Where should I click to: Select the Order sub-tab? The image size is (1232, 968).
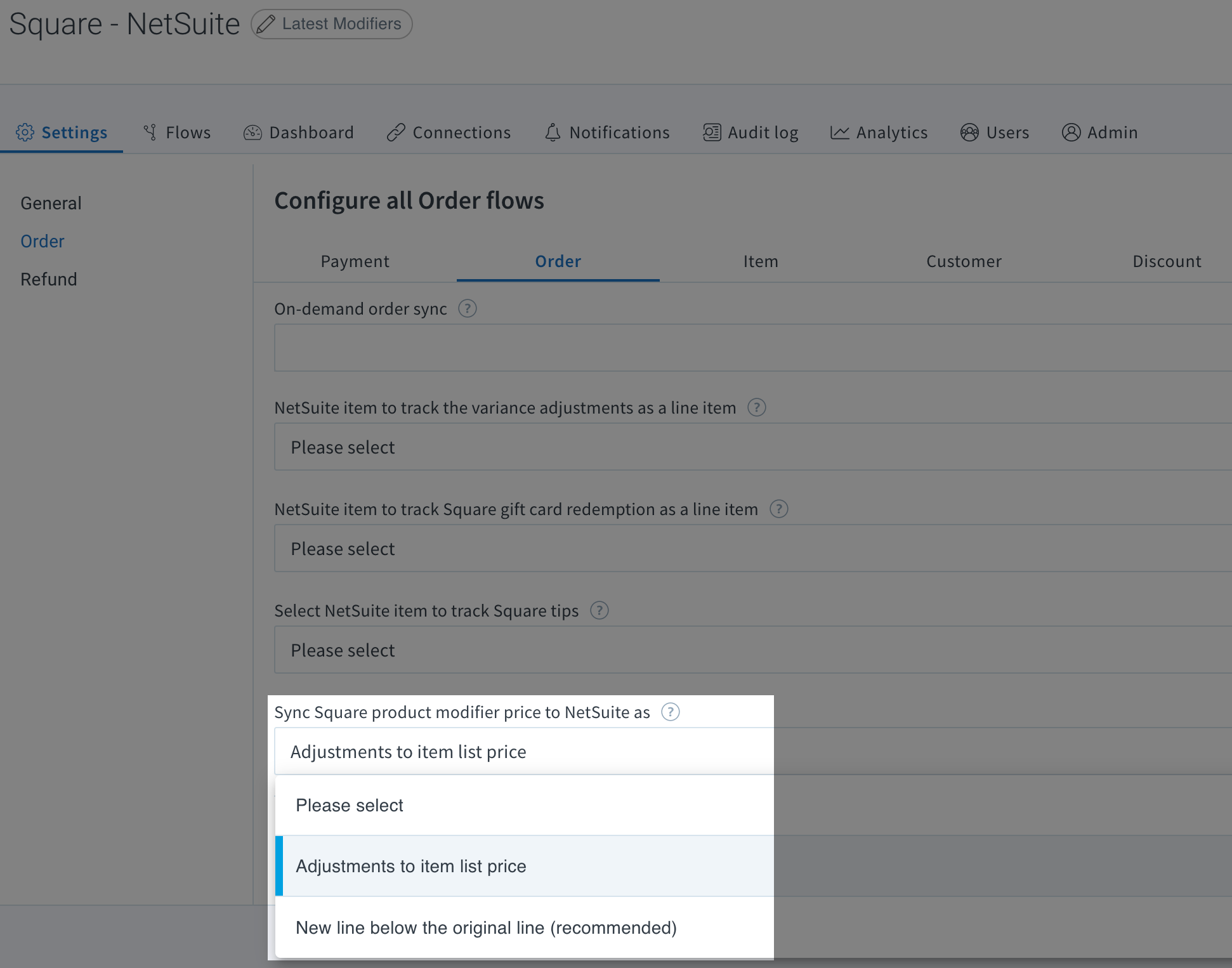coord(558,261)
